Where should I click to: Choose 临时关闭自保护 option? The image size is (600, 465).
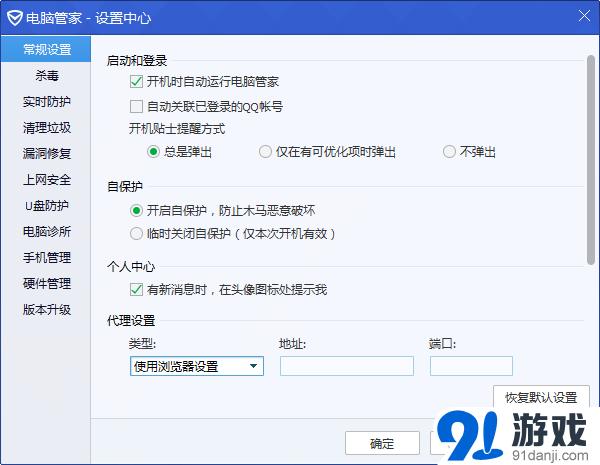tap(136, 233)
